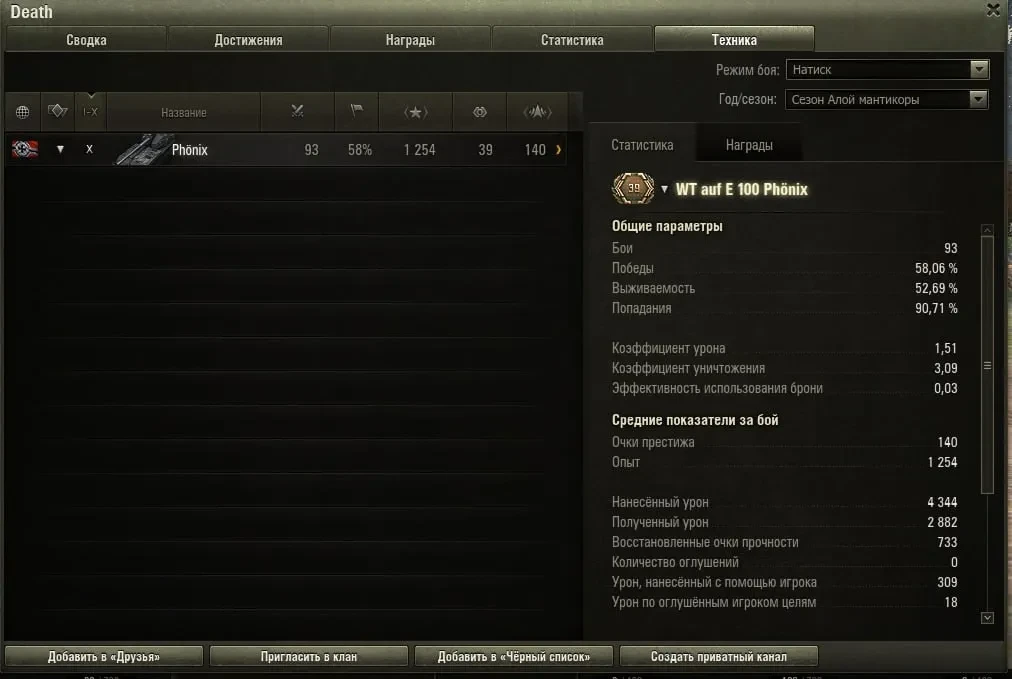Click the statistics panel scrollbar thumb

tap(987, 365)
